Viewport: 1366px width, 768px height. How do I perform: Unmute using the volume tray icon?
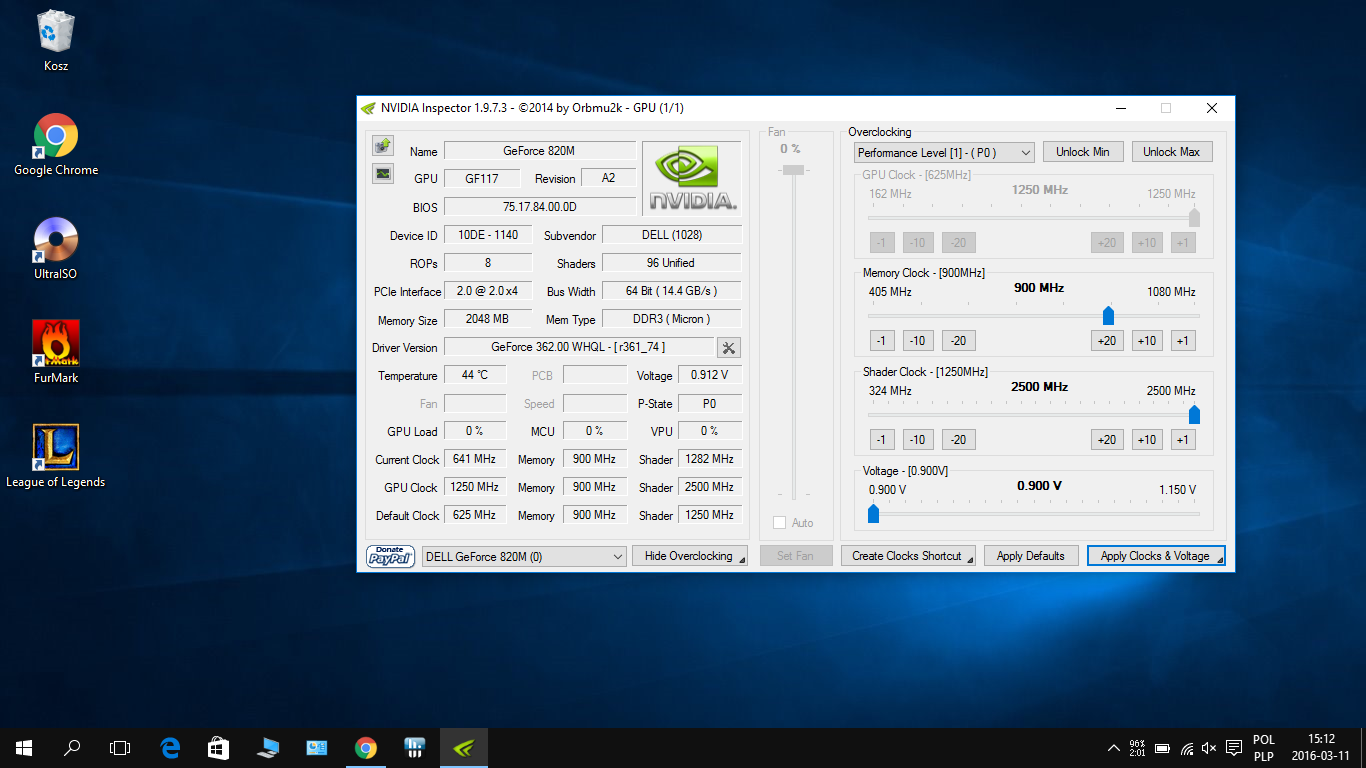coord(1210,748)
